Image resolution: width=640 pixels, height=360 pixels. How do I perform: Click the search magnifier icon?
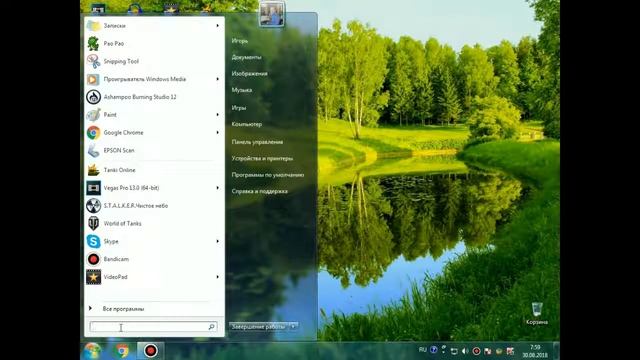(211, 327)
